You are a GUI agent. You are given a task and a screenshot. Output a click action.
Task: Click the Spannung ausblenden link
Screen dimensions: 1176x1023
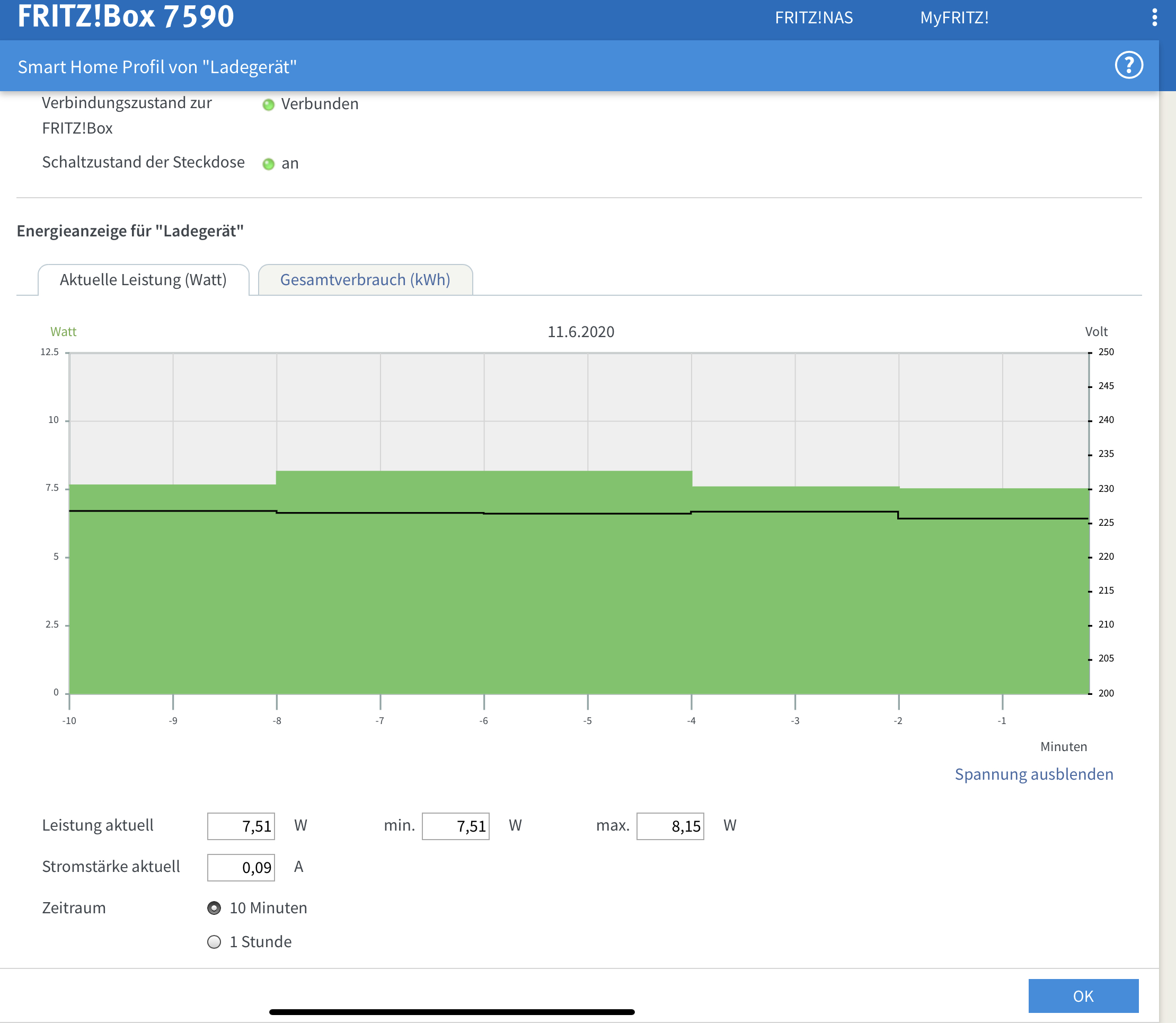[x=1034, y=774]
